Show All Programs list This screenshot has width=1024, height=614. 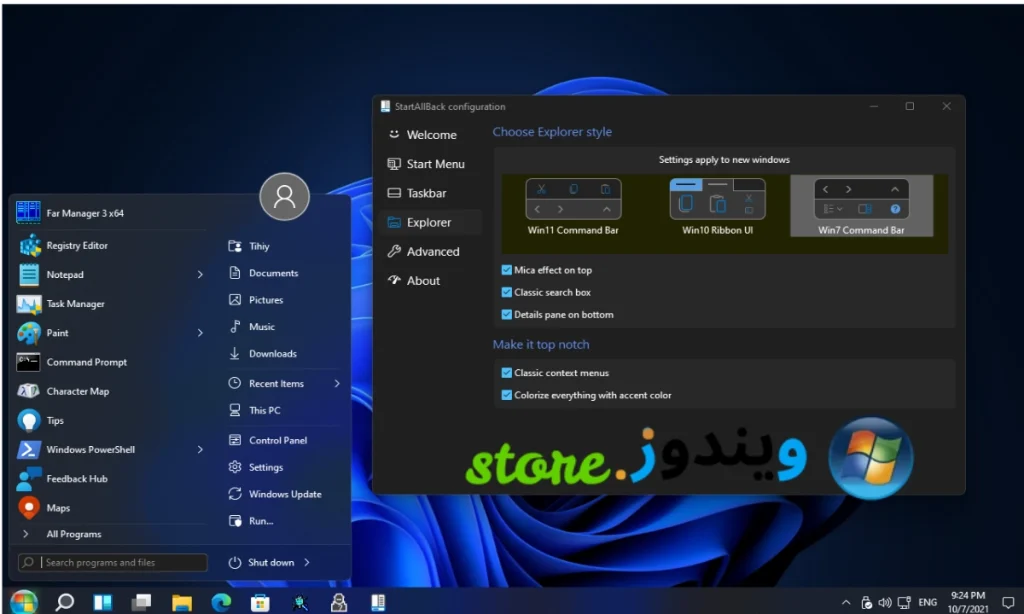pyautogui.click(x=73, y=534)
